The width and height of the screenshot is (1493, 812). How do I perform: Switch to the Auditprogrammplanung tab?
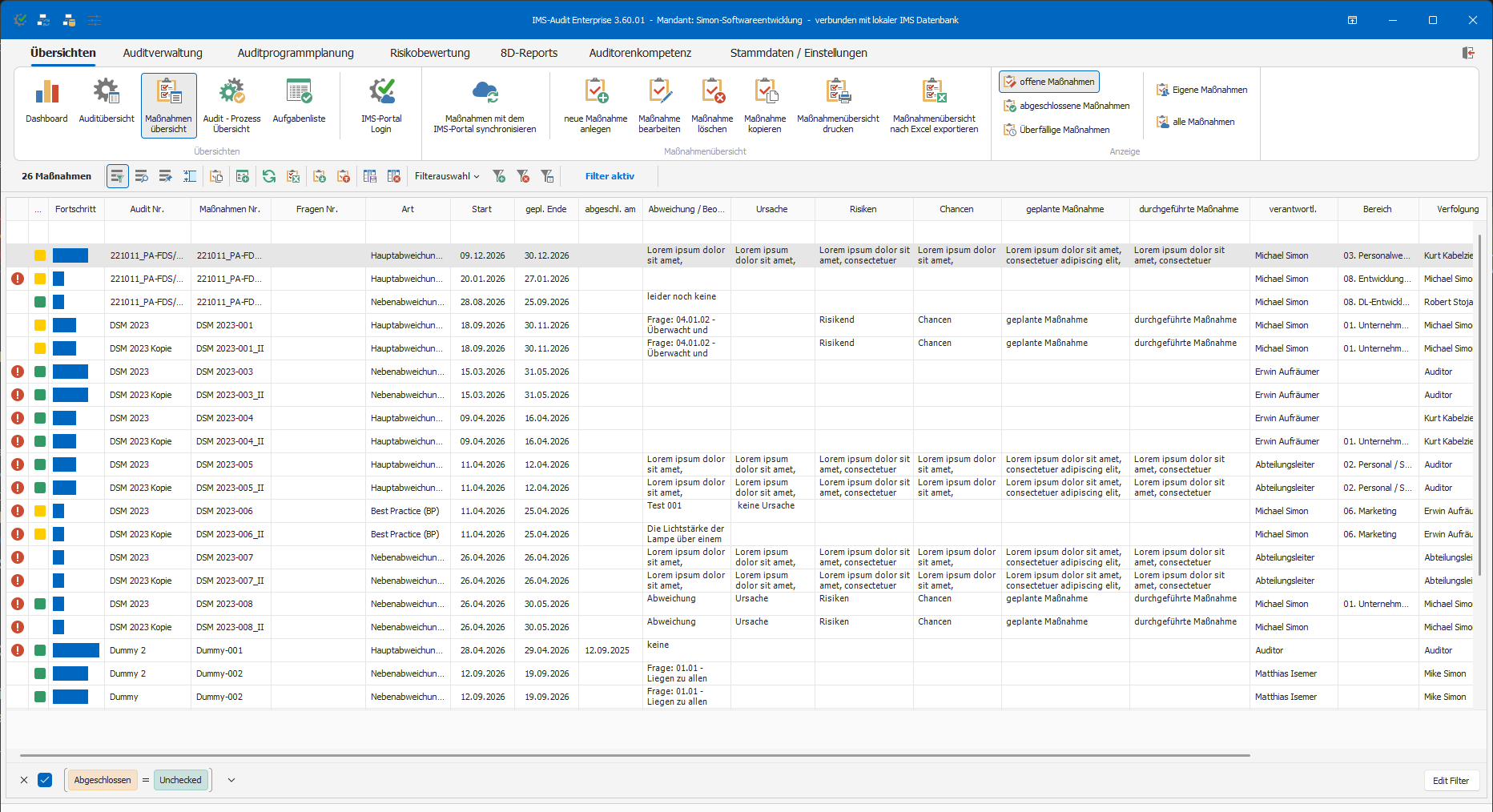tap(296, 53)
